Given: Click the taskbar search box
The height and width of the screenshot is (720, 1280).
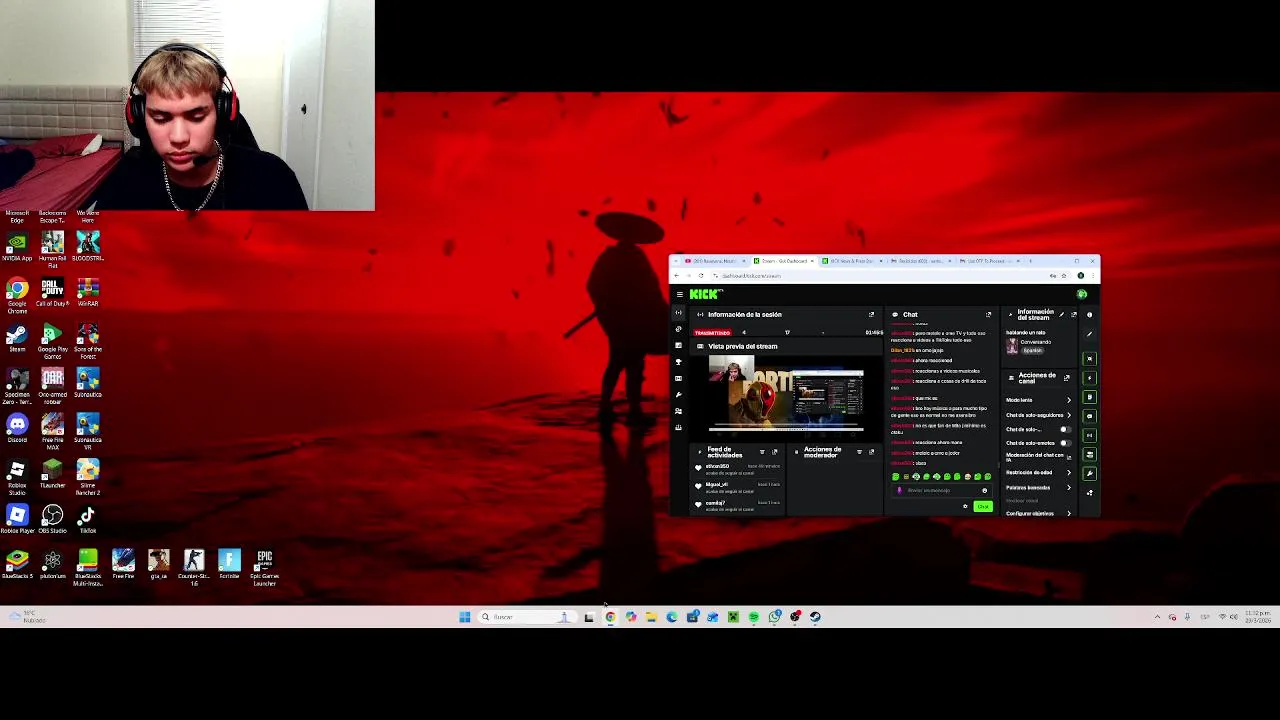Looking at the screenshot, I should pos(527,617).
